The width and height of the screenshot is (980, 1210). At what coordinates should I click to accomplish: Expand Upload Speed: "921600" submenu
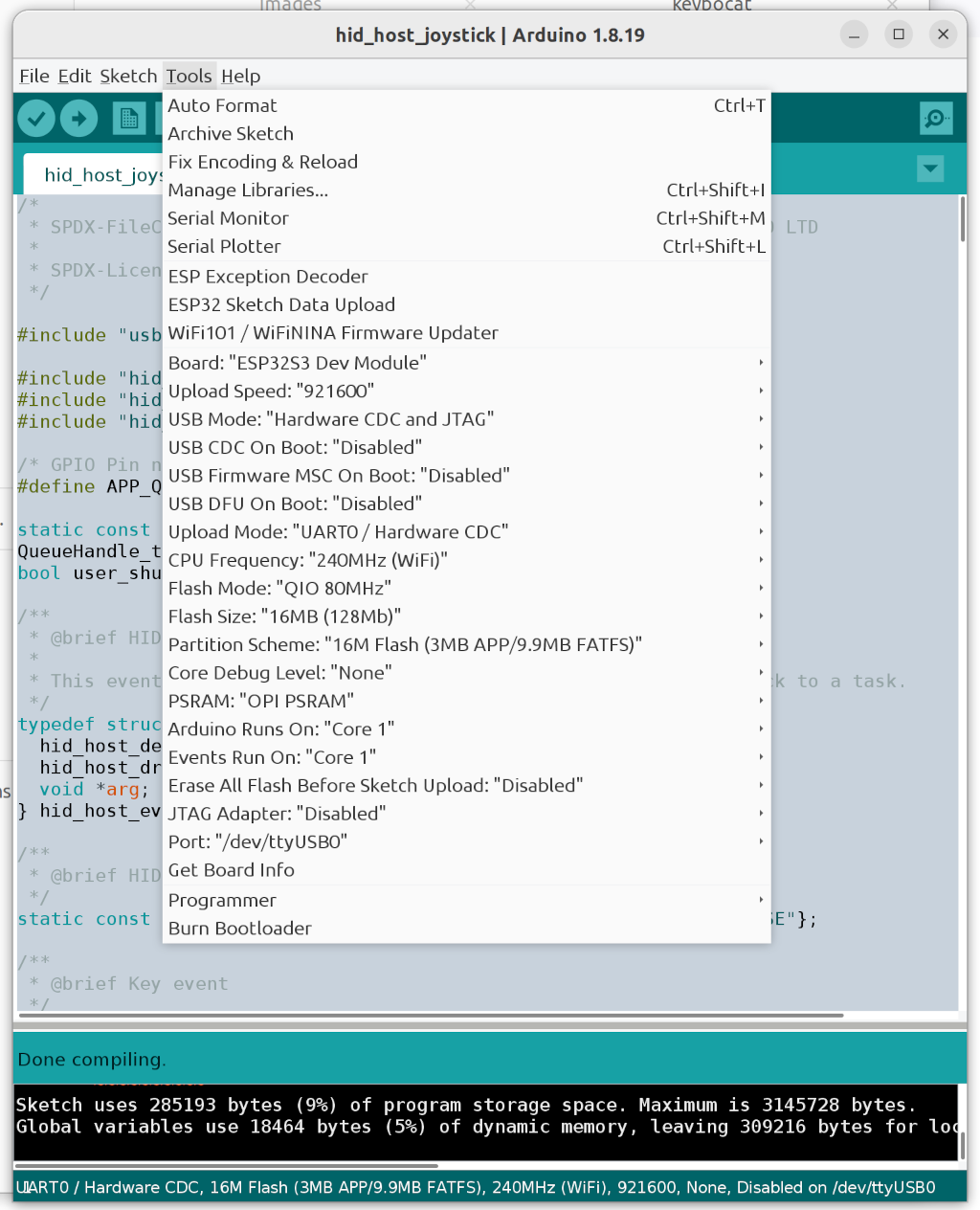tap(467, 391)
